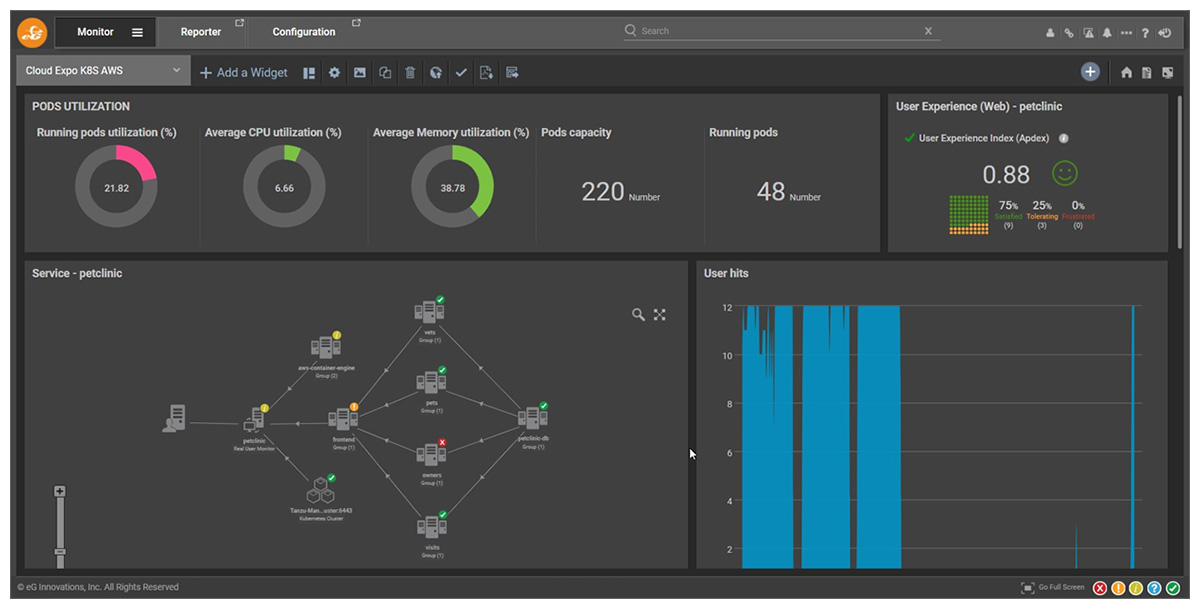Expand the Cloud Expo K8S AWS dropdown
Screen dimensions: 1200x609
(105, 71)
